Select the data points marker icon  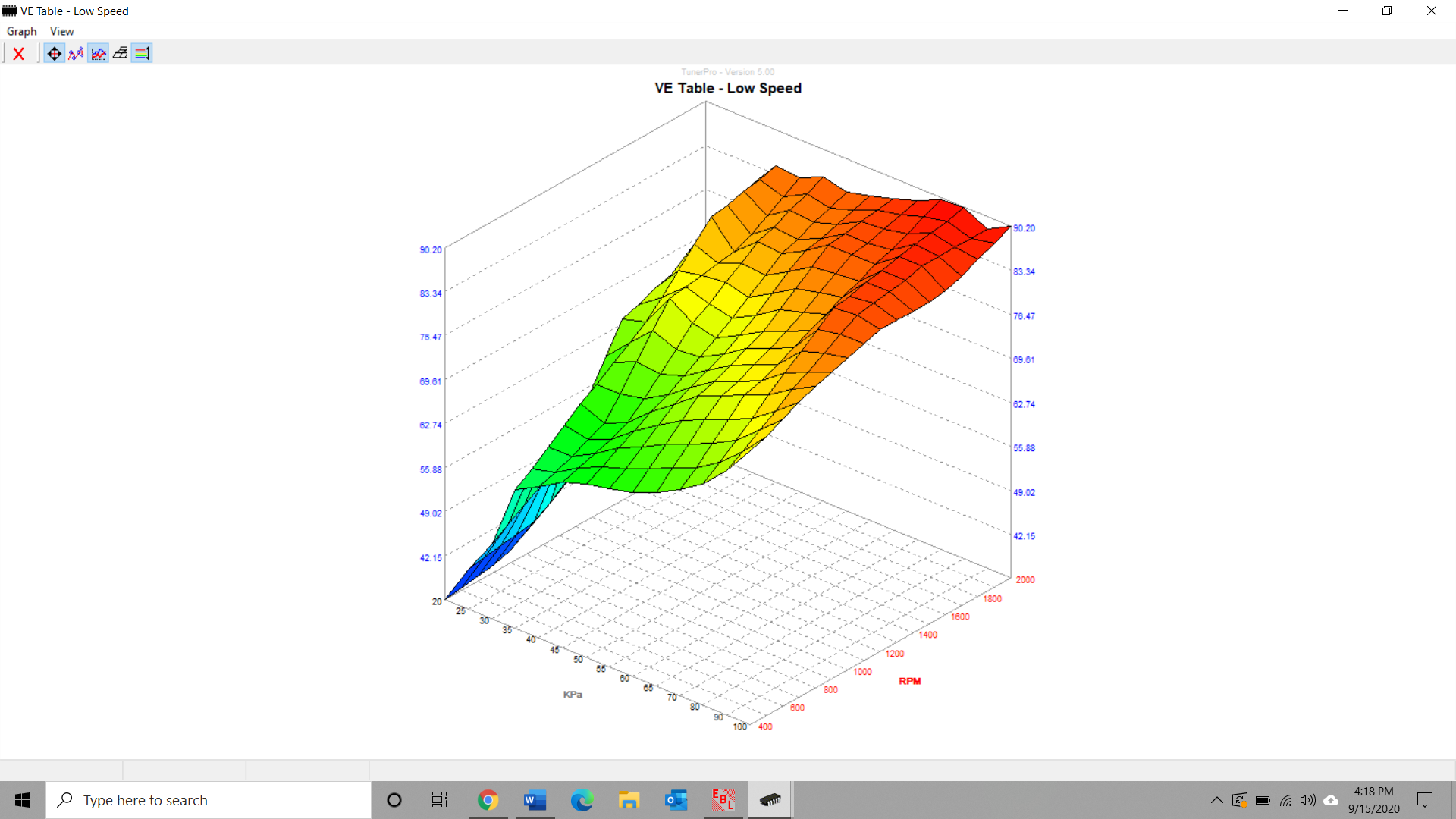[76, 54]
